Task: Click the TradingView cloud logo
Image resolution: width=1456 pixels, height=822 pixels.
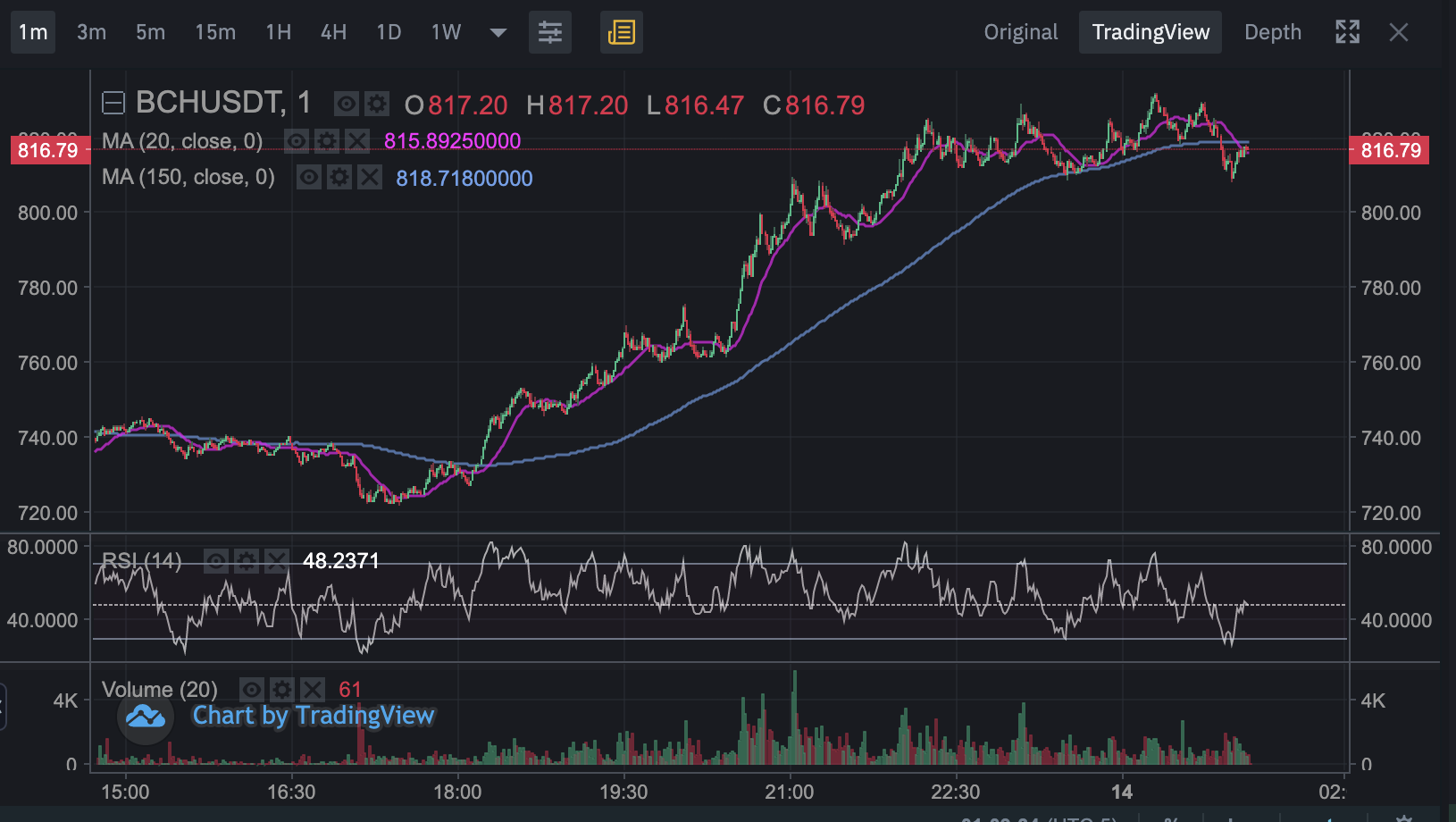Action: [x=146, y=717]
